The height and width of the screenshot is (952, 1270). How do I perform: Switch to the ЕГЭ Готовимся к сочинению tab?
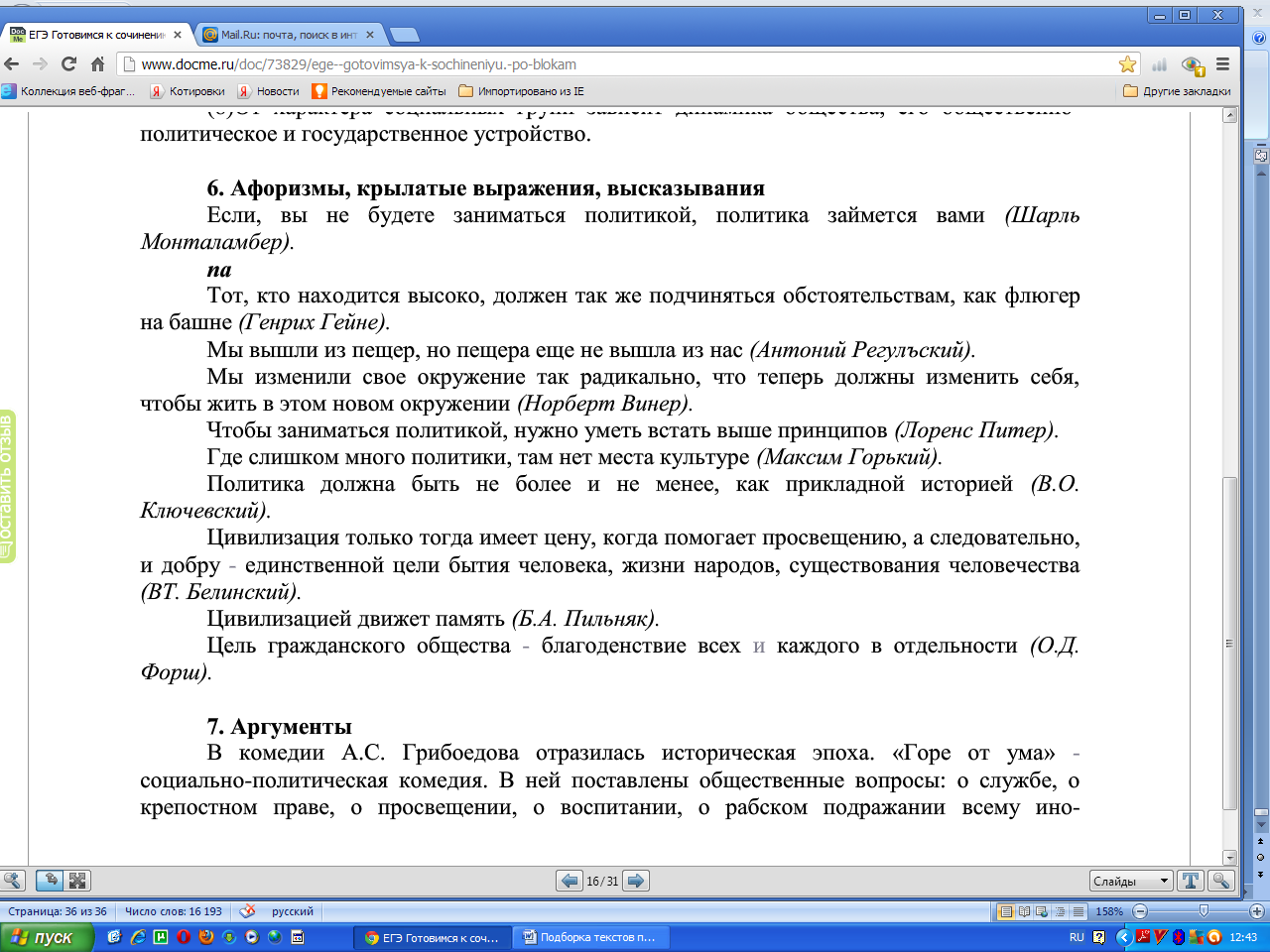point(96,35)
